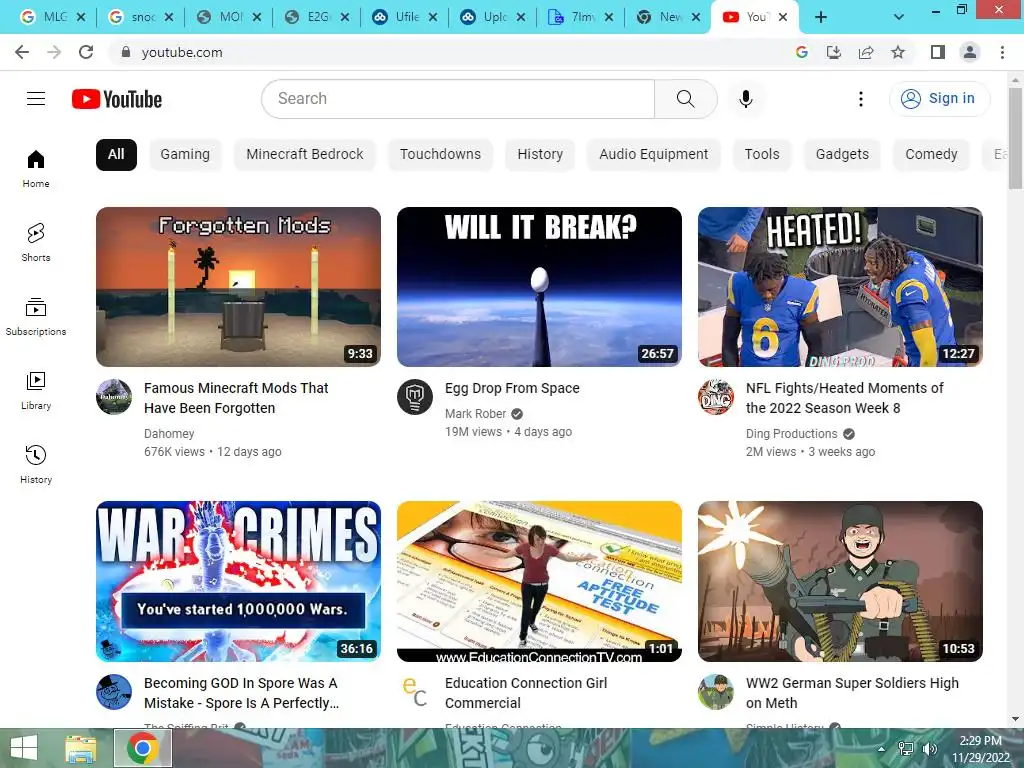Click the install app icon in address bar

(x=834, y=52)
